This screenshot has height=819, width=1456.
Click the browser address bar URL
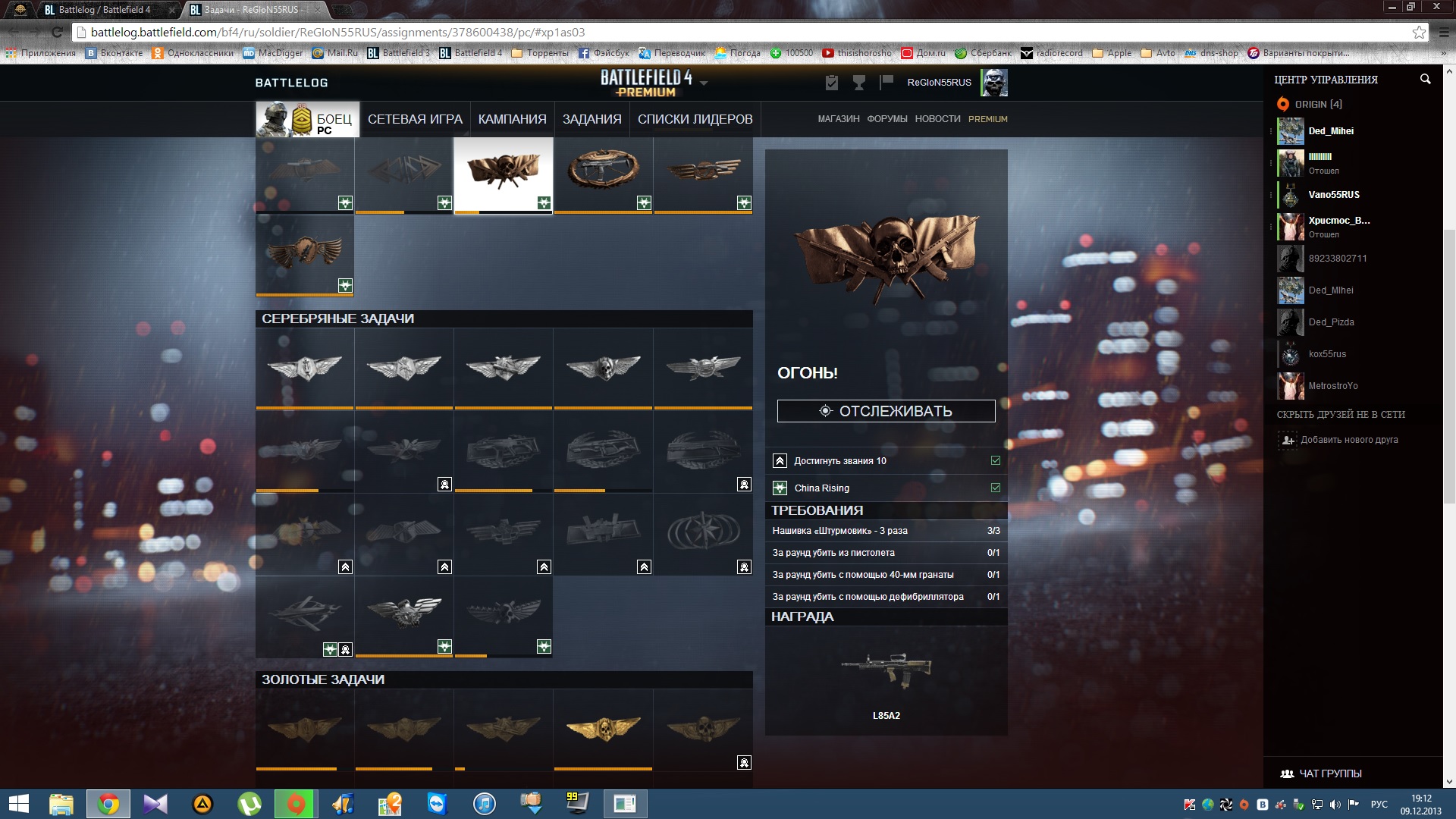(x=337, y=32)
